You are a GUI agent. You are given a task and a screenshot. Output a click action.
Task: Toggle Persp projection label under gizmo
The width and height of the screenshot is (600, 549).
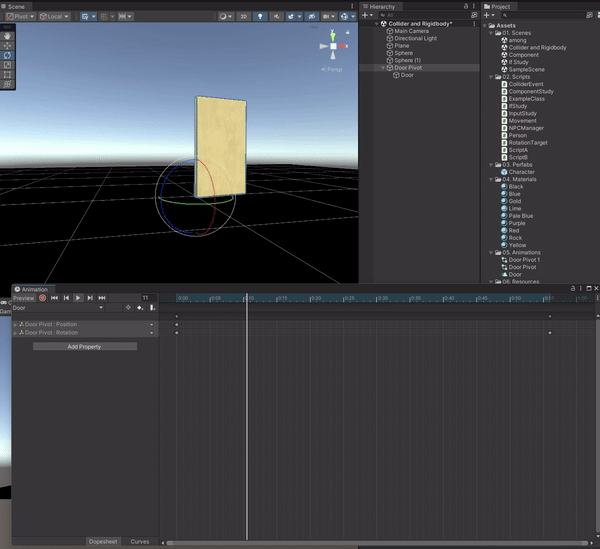click(332, 69)
